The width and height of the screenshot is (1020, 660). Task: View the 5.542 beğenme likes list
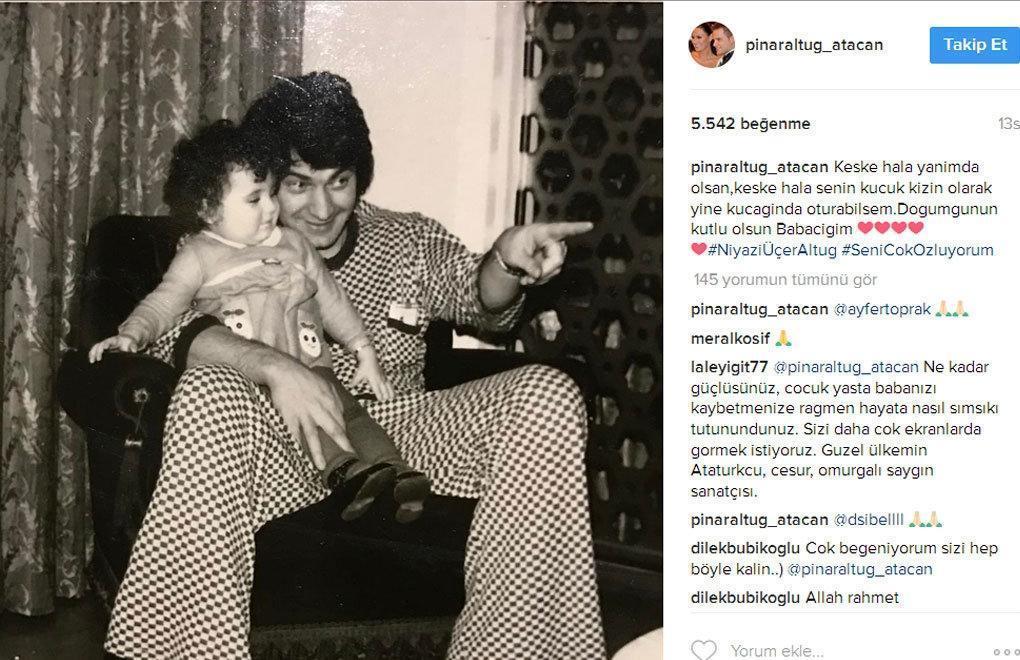[x=751, y=124]
